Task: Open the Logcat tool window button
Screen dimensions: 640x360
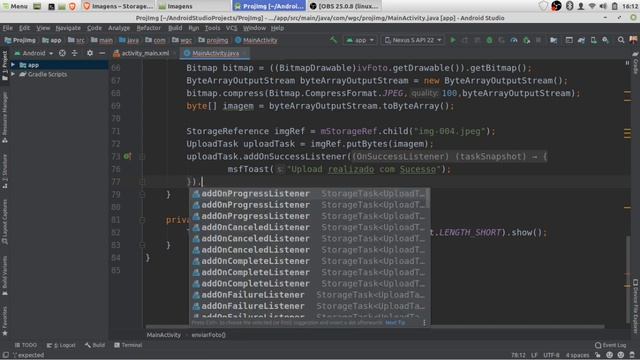Action: tap(61, 345)
